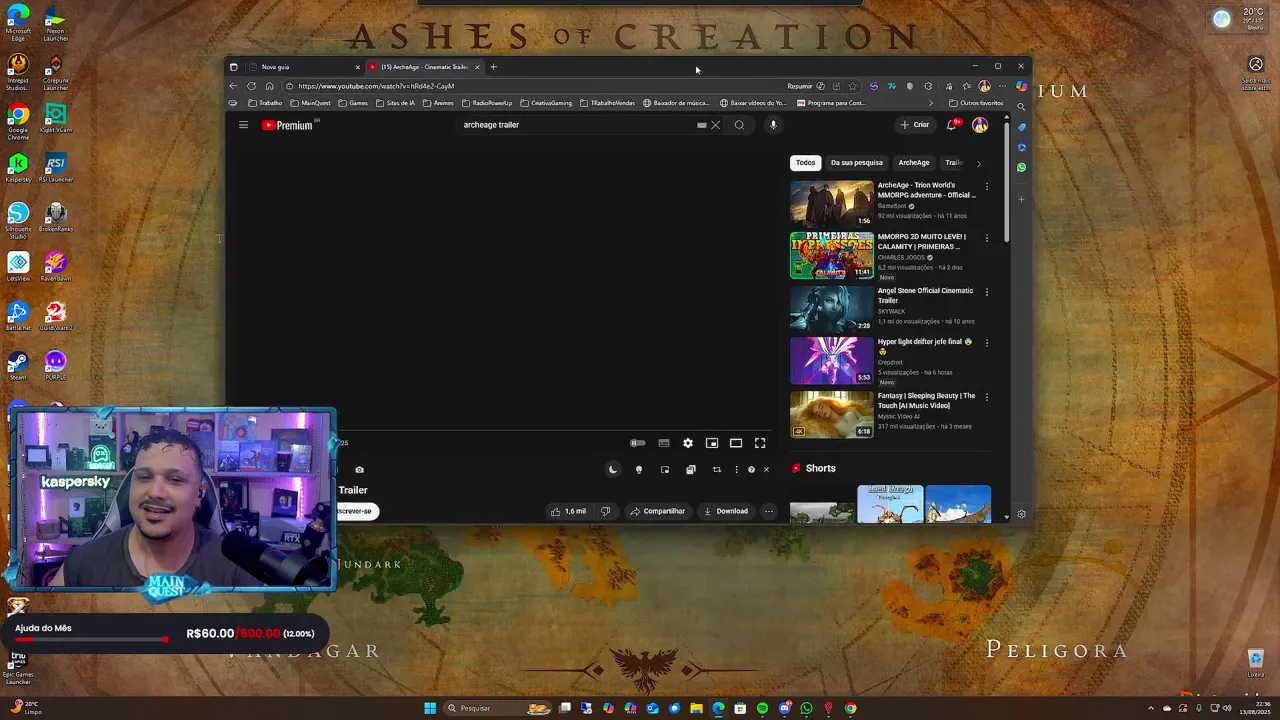Close the enhancer toolbar below video

[x=767, y=470]
